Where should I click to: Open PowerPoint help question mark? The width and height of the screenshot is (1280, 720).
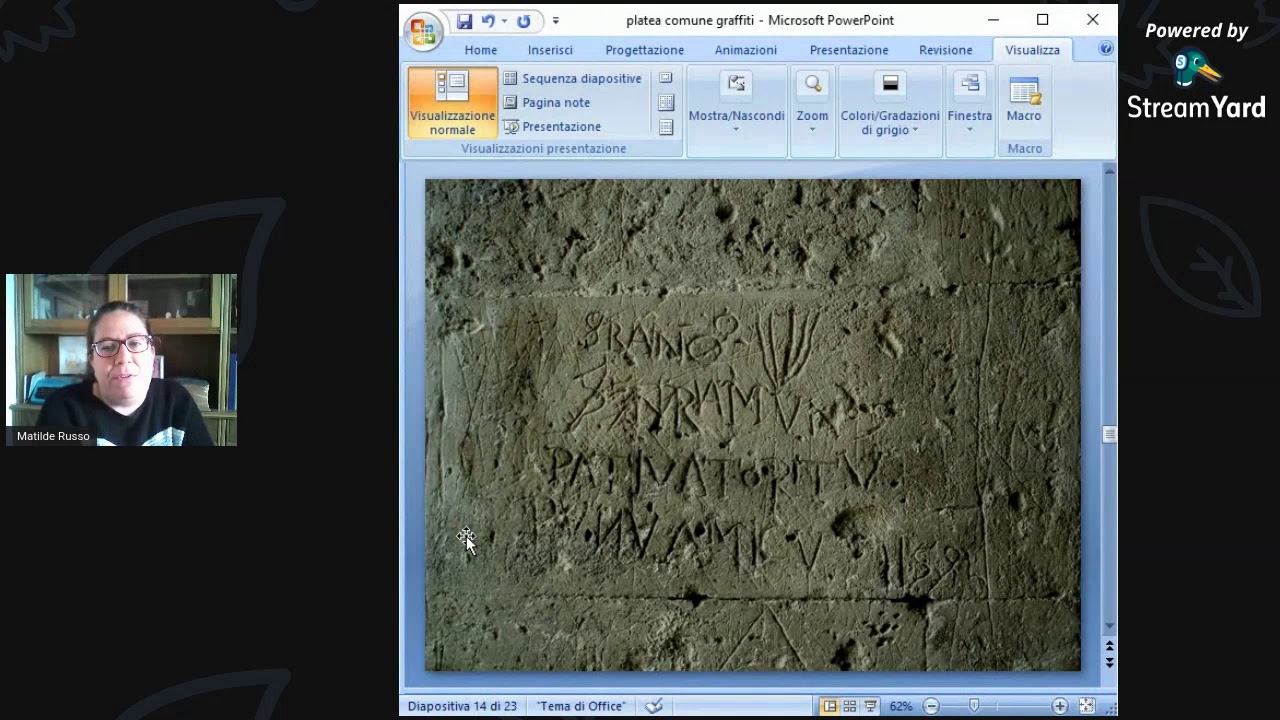coord(1105,49)
